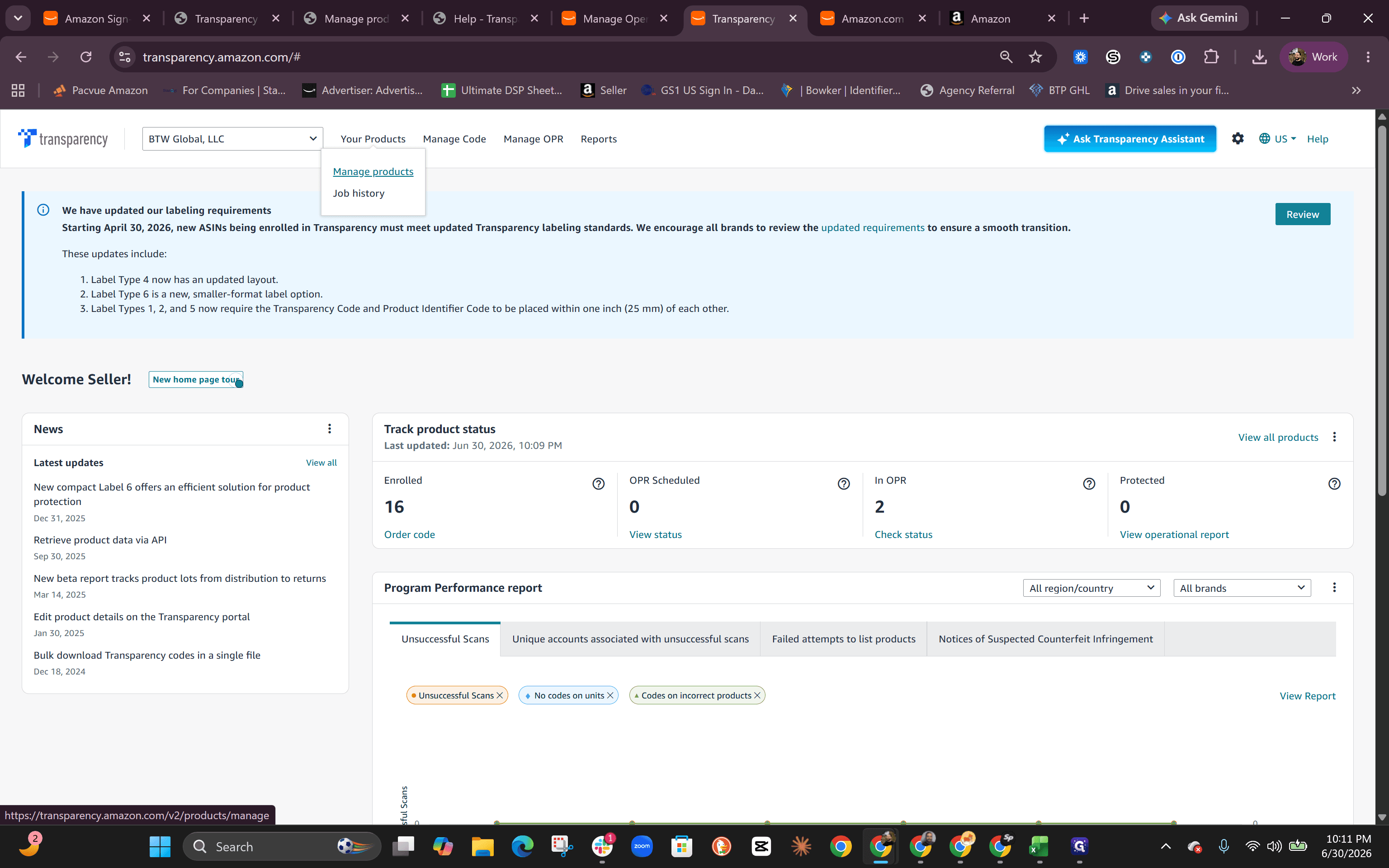This screenshot has width=1389, height=868.
Task: Switch to Failed attempts to list products tab
Action: pos(843,638)
